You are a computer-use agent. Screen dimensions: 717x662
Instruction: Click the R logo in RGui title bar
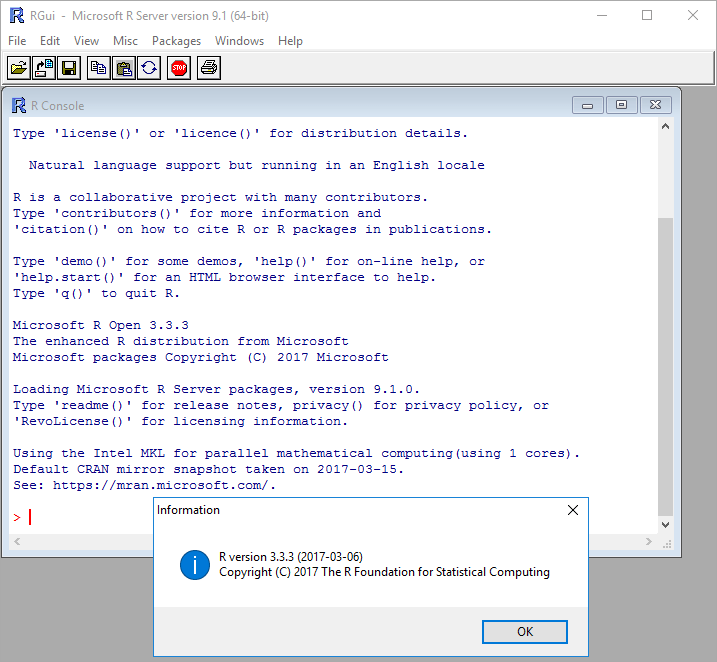click(x=16, y=16)
